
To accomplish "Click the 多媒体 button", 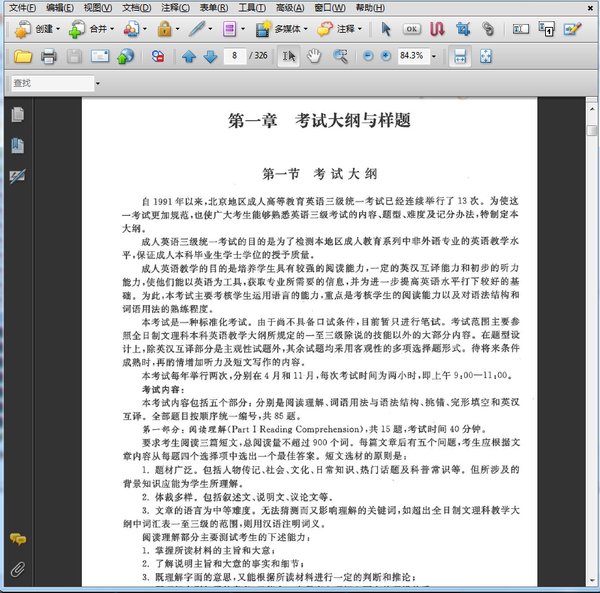I will click(x=277, y=29).
